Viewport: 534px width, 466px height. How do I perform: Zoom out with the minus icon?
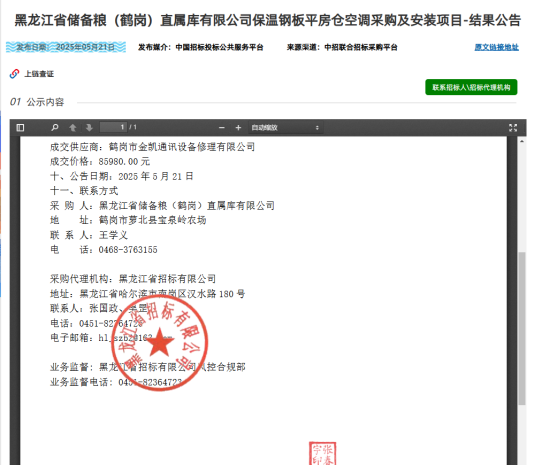tap(222, 128)
